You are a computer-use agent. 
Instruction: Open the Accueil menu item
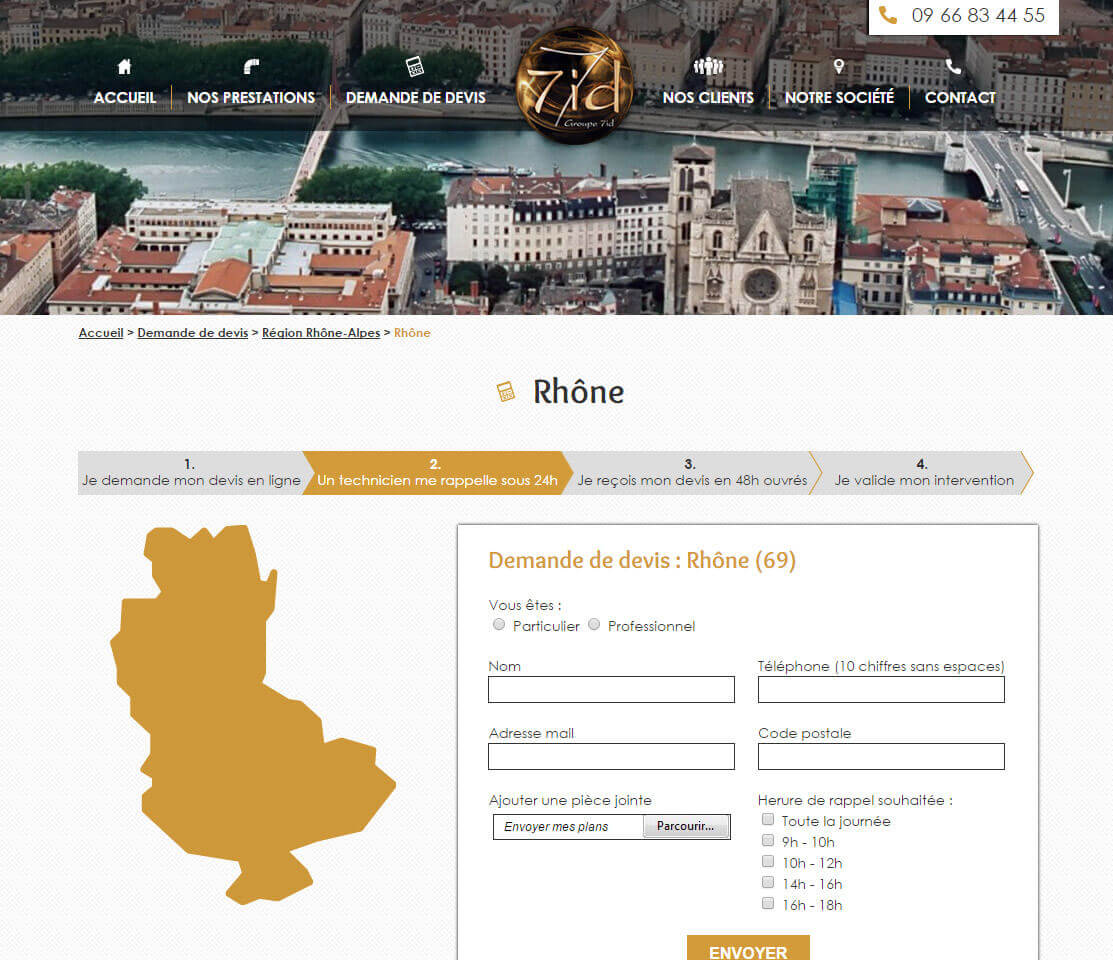tap(125, 98)
